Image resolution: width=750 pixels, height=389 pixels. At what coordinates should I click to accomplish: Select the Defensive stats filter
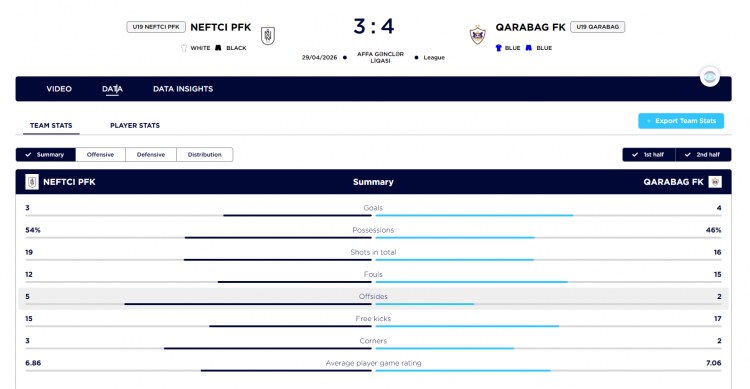point(151,155)
